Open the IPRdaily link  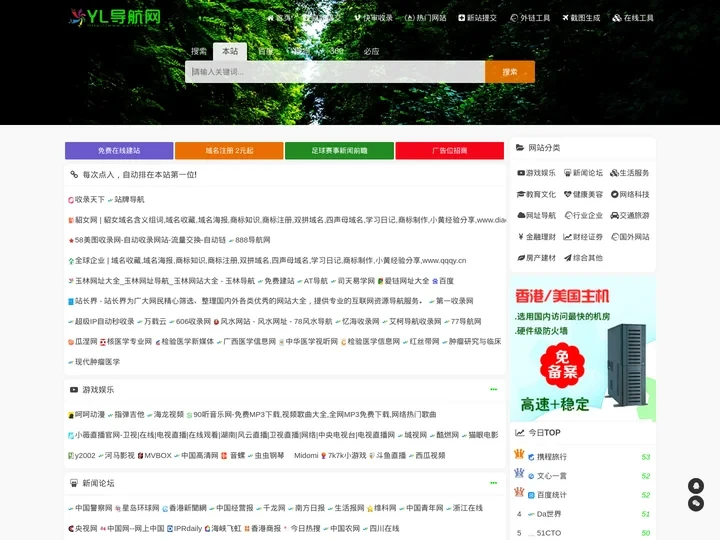tap(188, 529)
